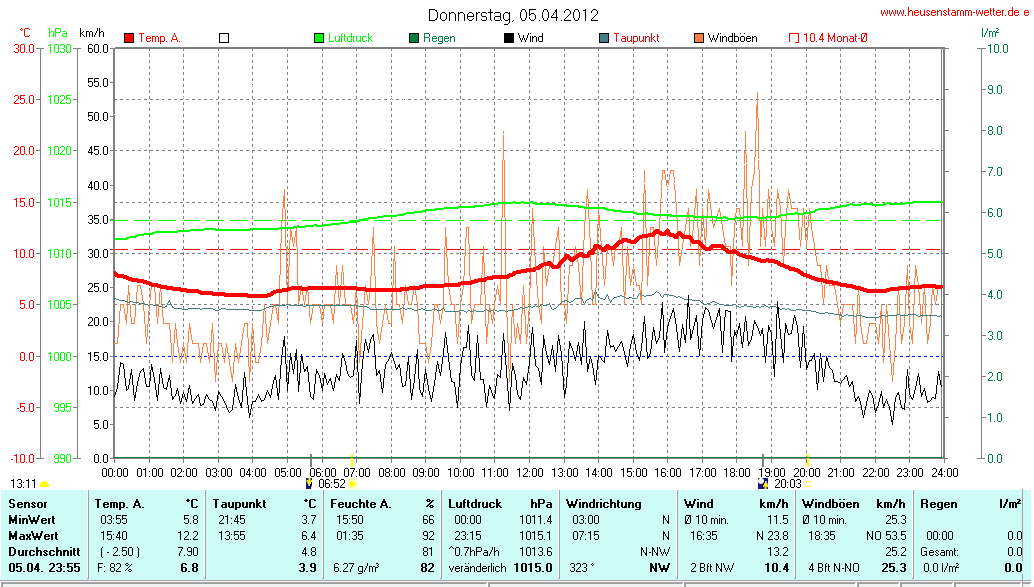Click the Taupunkt label in the legend
This screenshot has height=587, width=1034.
[x=636, y=38]
